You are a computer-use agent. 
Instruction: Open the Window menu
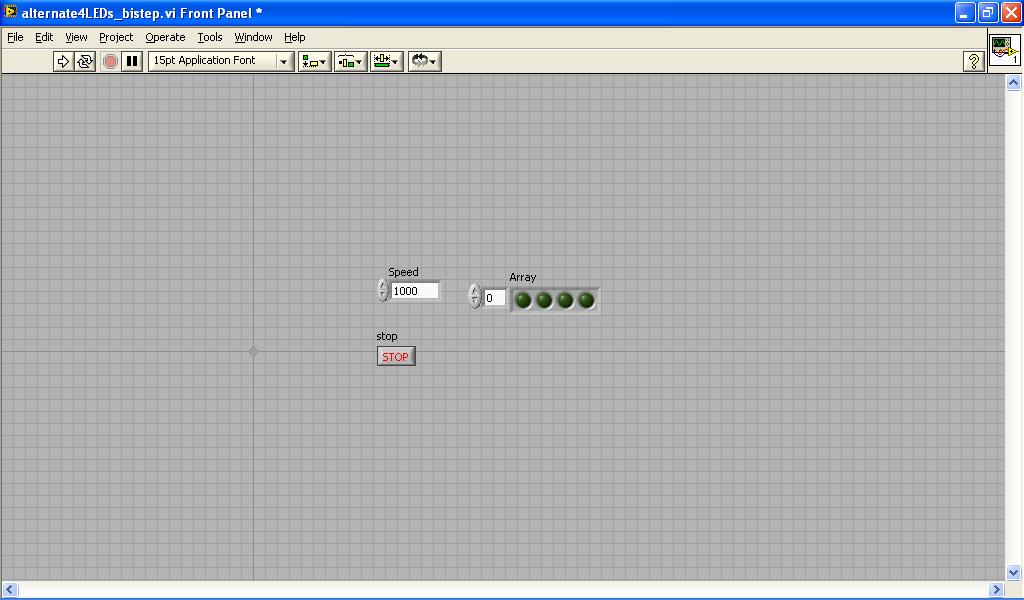253,37
